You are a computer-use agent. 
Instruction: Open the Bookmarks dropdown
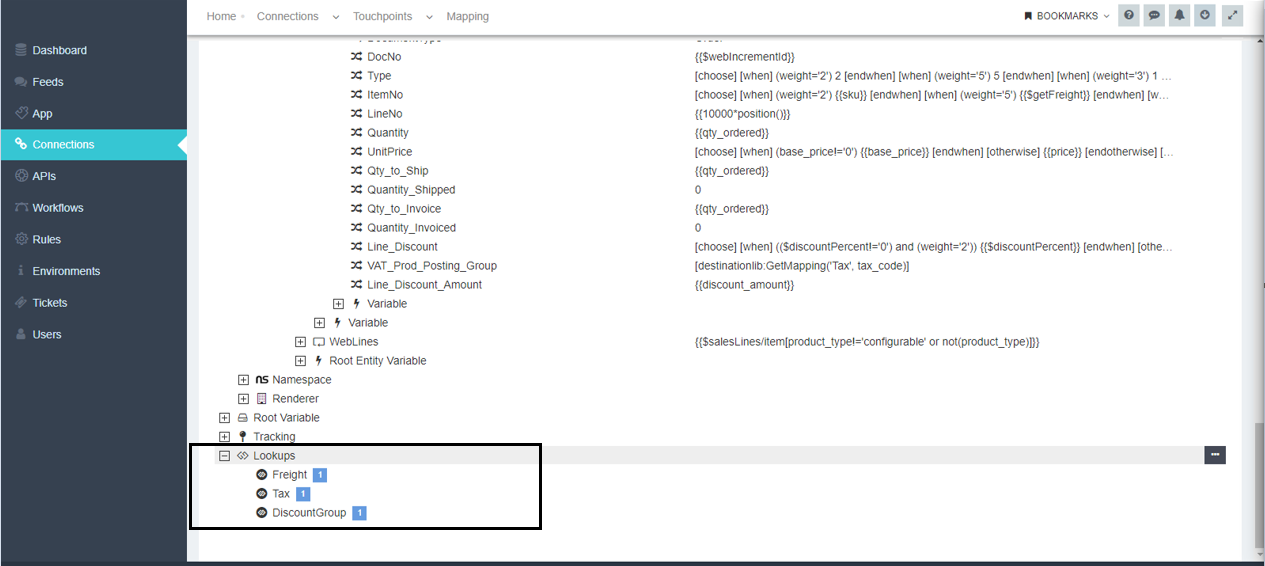pyautogui.click(x=1066, y=16)
